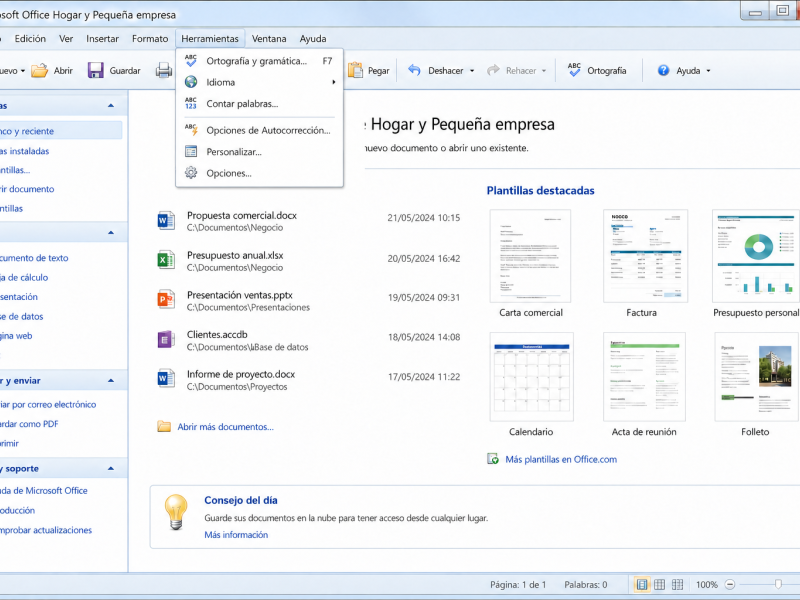Switch to the third view mode in status bar
The width and height of the screenshot is (800, 600).
click(x=678, y=585)
